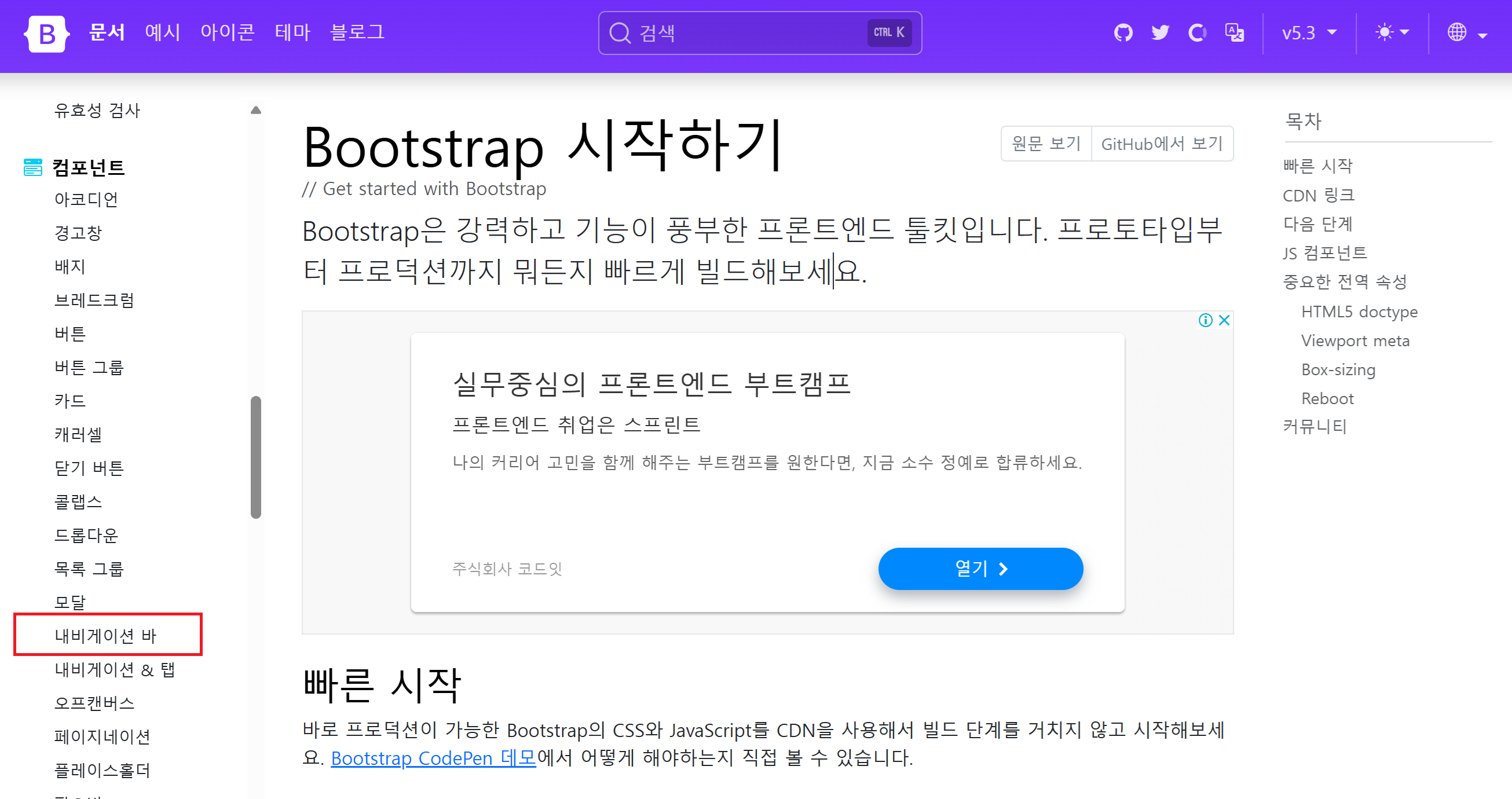Jump to 다음 단계 in the 목차
Image resolution: width=1512 pixels, height=799 pixels.
pos(1318,224)
